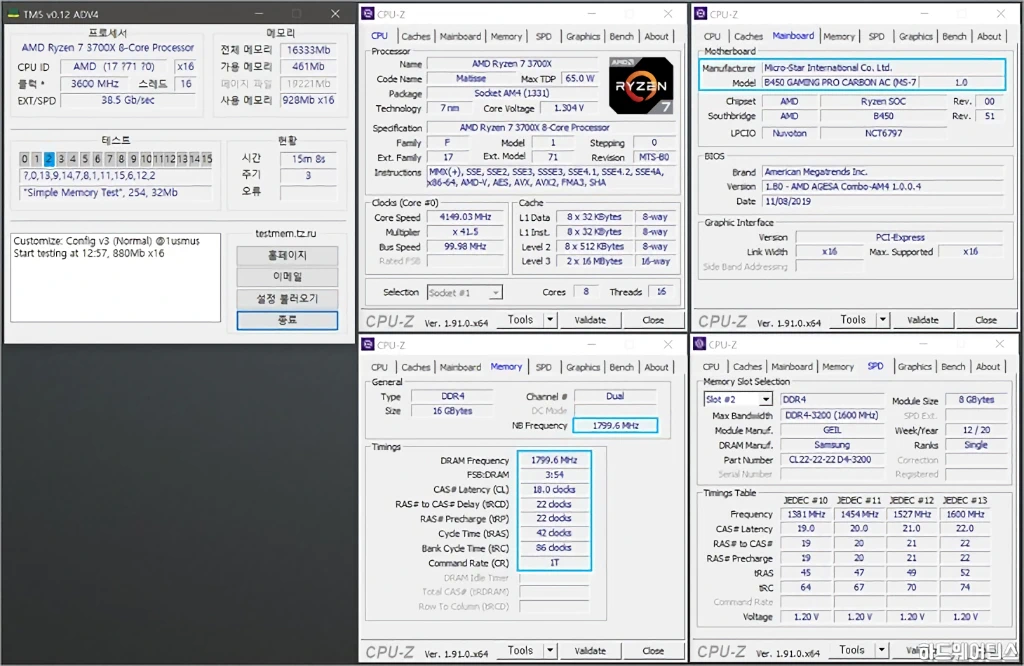Click the Max TDP 65.0 W value

[580, 78]
